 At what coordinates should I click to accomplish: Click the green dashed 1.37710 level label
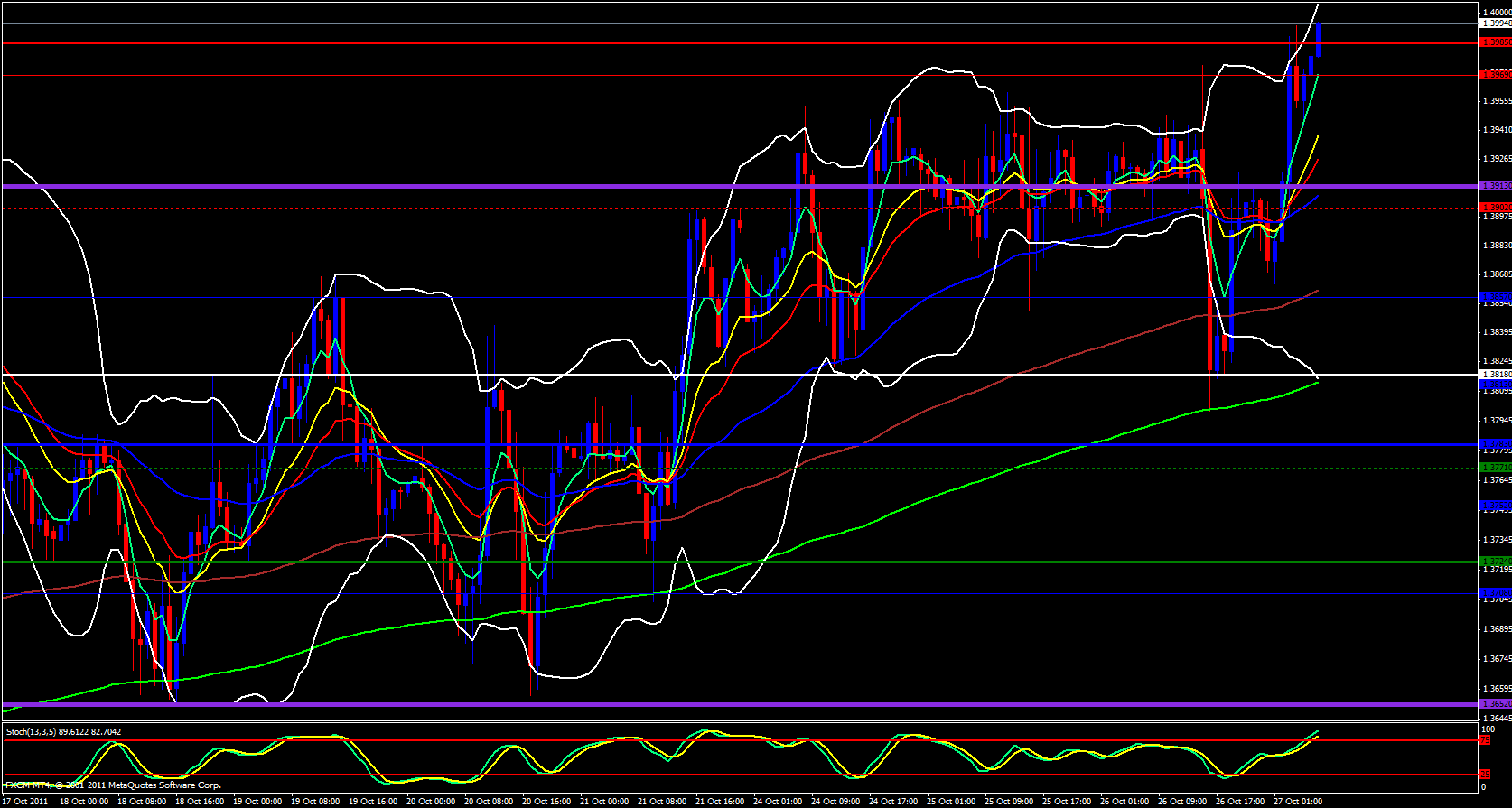pyautogui.click(x=1495, y=468)
